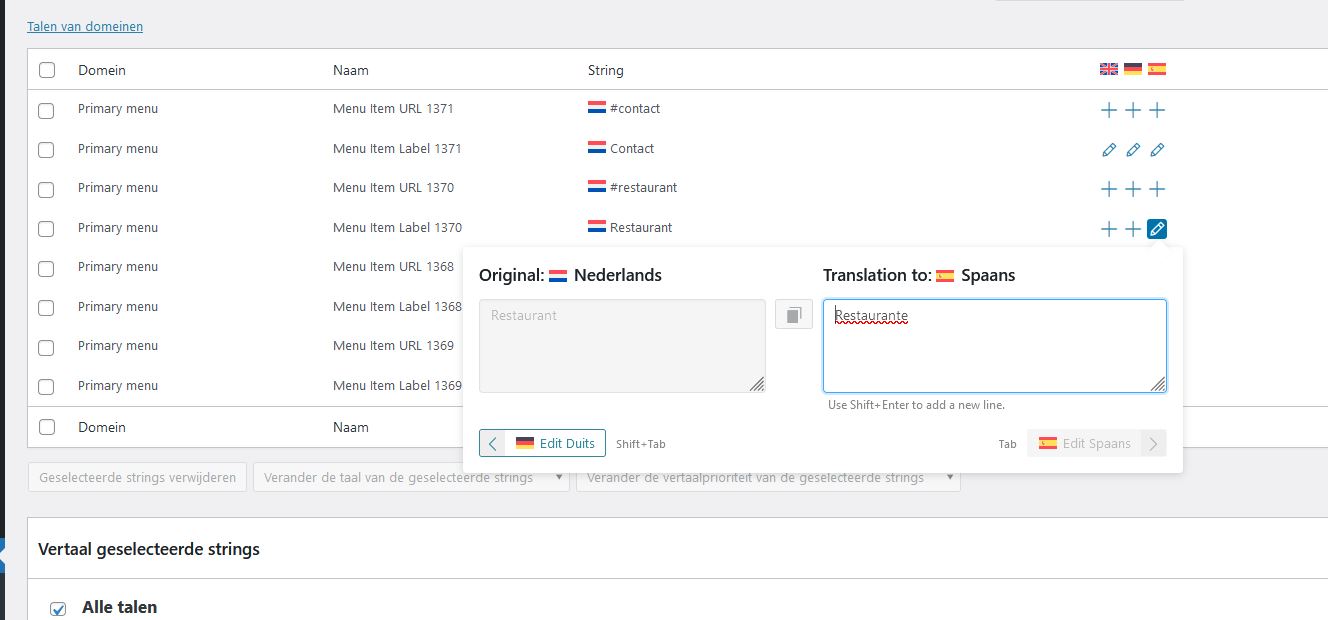Add English translation for #contact string
1328x620 pixels.
1108,110
